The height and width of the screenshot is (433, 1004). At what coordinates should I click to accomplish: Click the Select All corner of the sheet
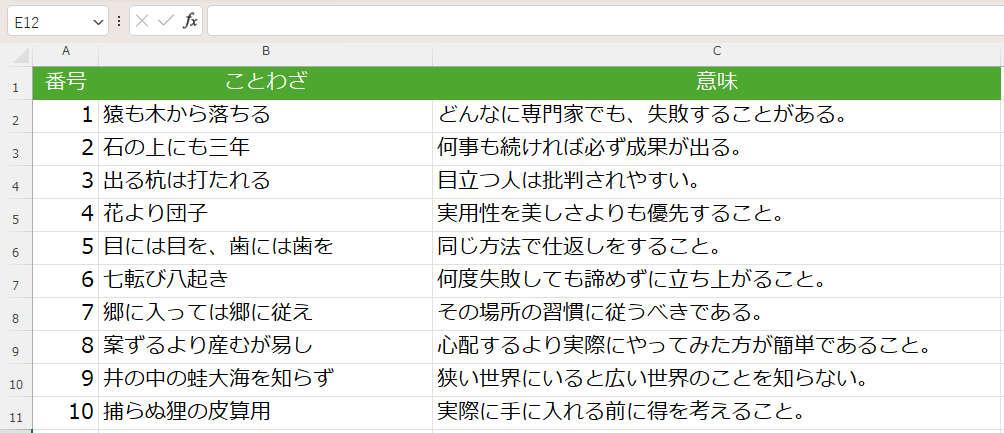tap(16, 51)
